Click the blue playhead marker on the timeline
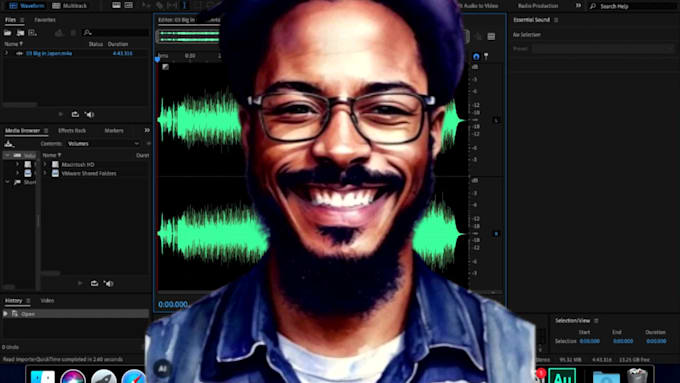This screenshot has width=680, height=383. click(157, 59)
